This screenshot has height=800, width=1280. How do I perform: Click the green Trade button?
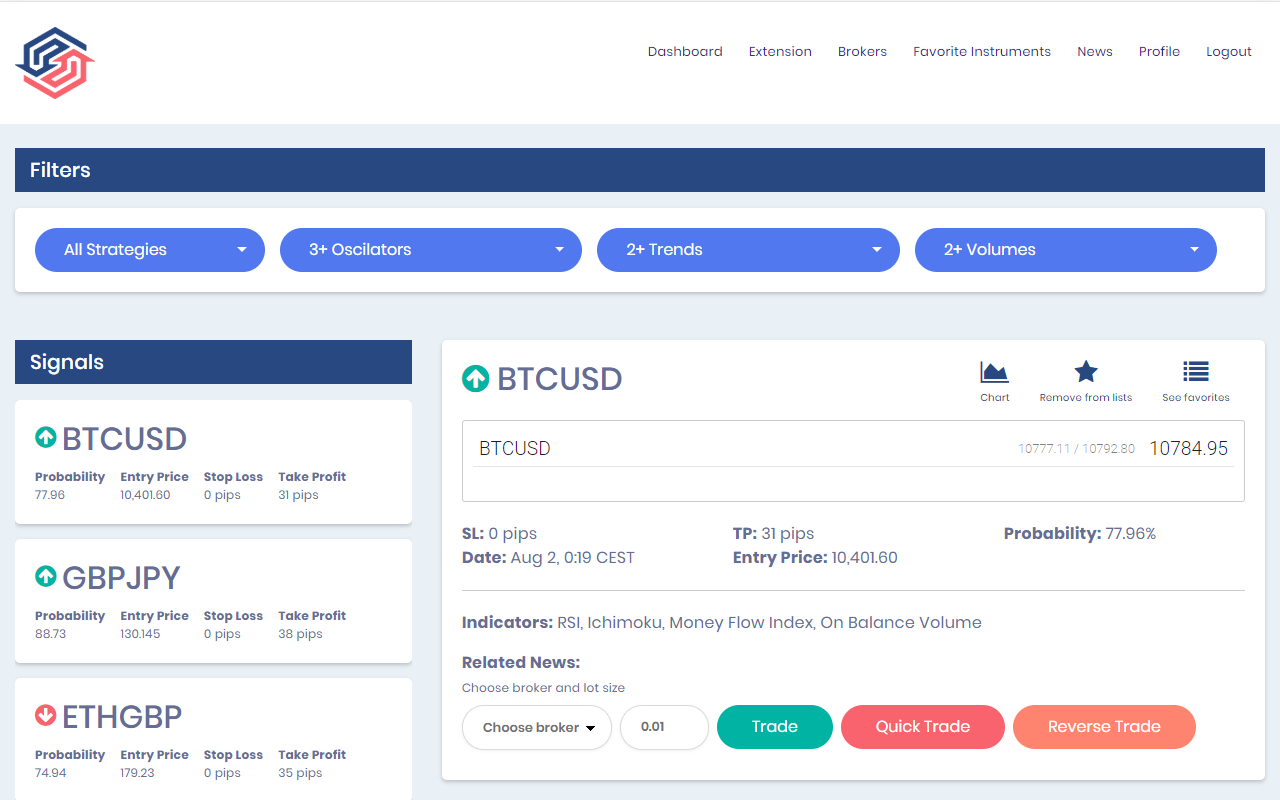click(x=775, y=727)
